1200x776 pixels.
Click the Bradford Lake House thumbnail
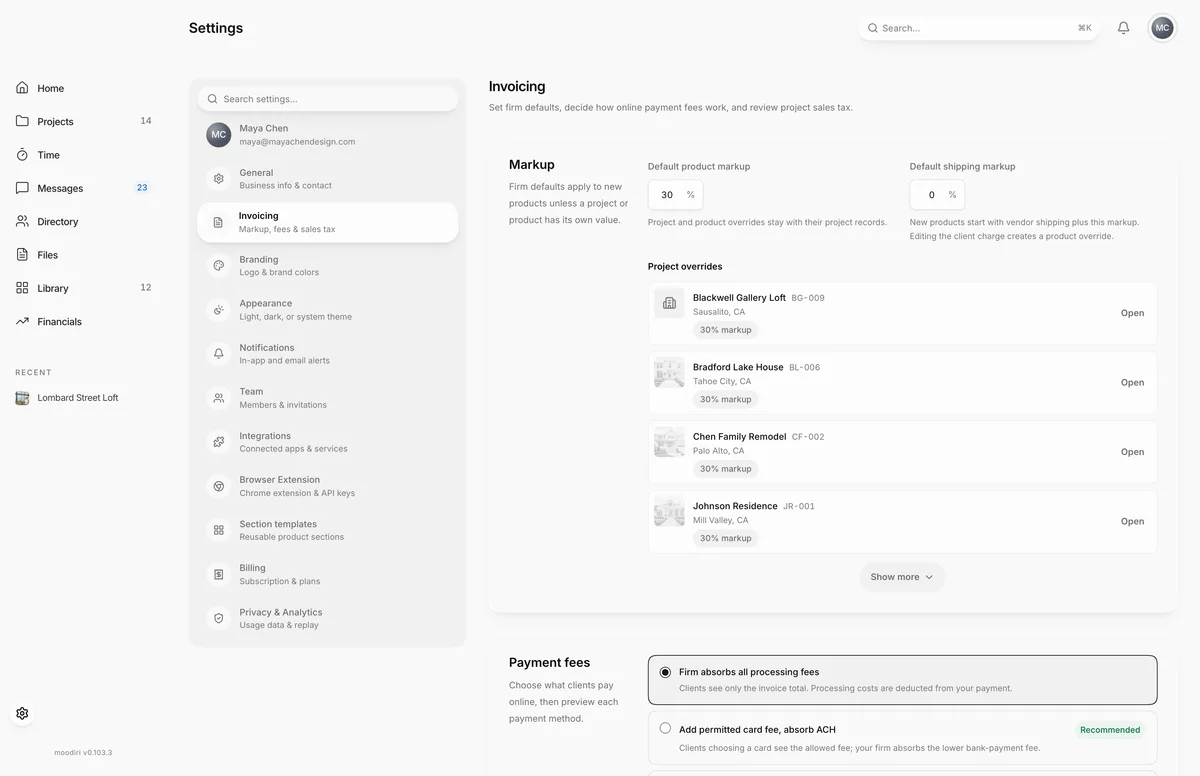[669, 373]
